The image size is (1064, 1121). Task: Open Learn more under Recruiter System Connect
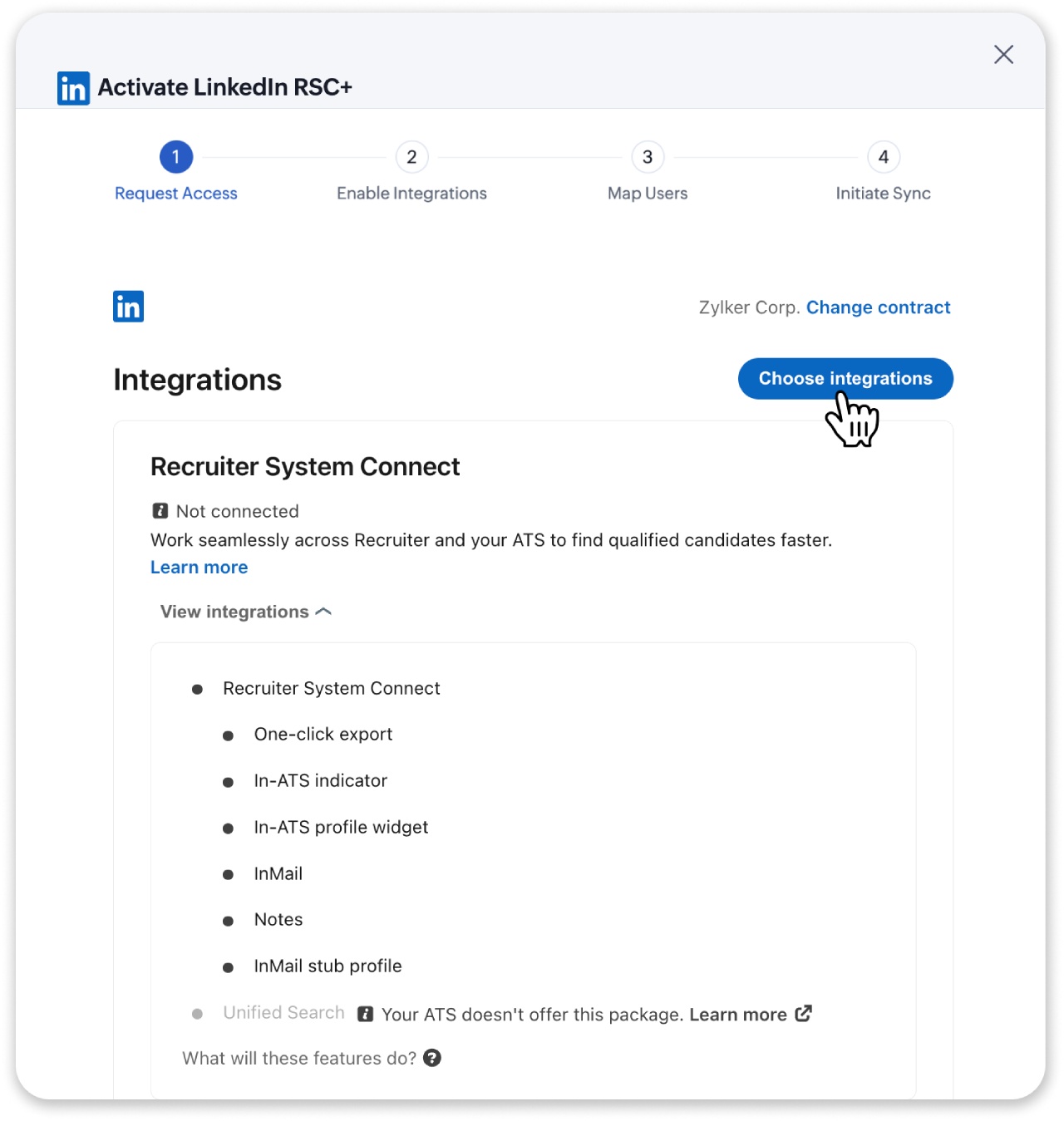tap(199, 568)
